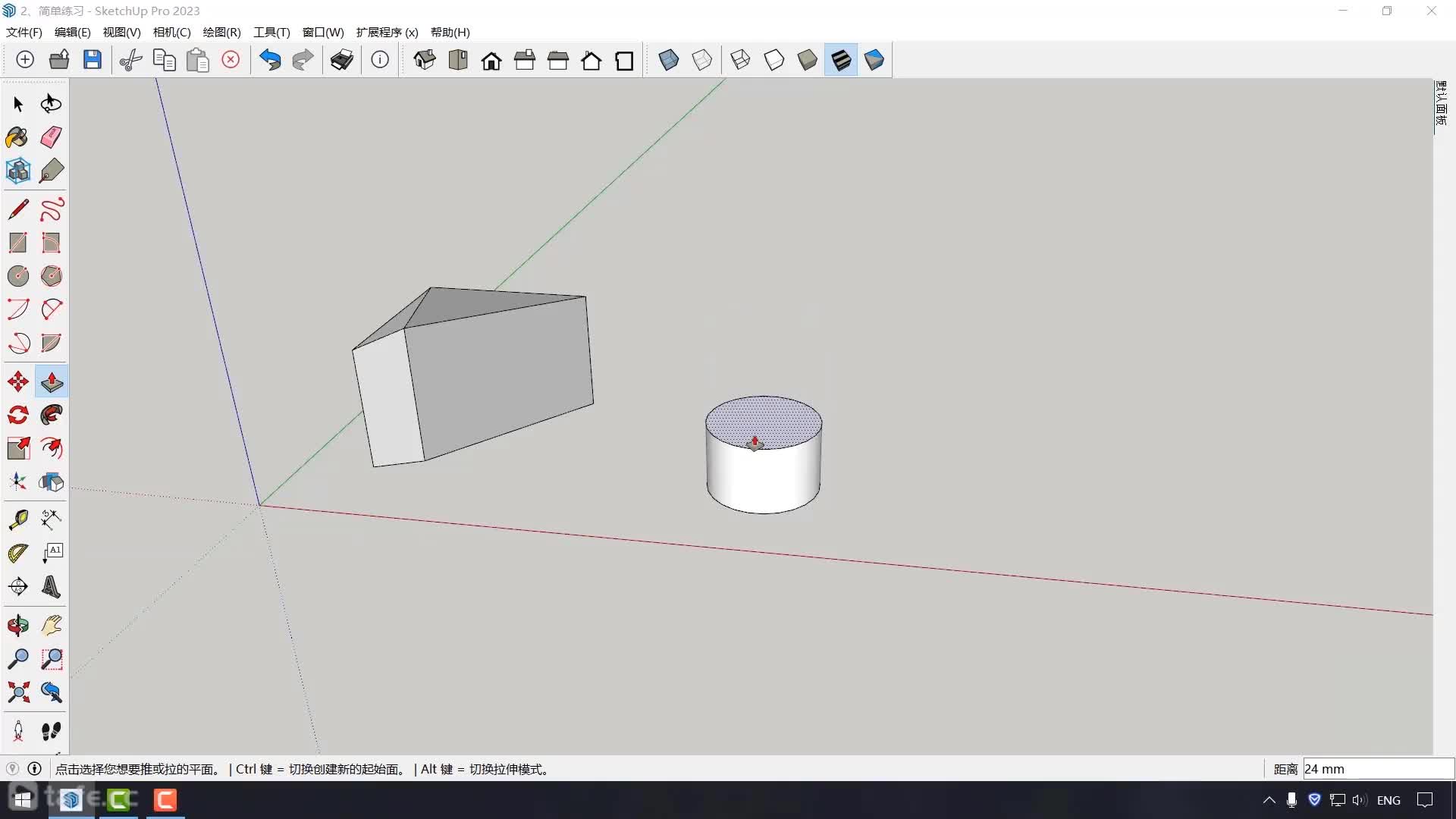Screen dimensions: 1456x819
Task: Open Model Info with the i icon
Action: point(380,60)
